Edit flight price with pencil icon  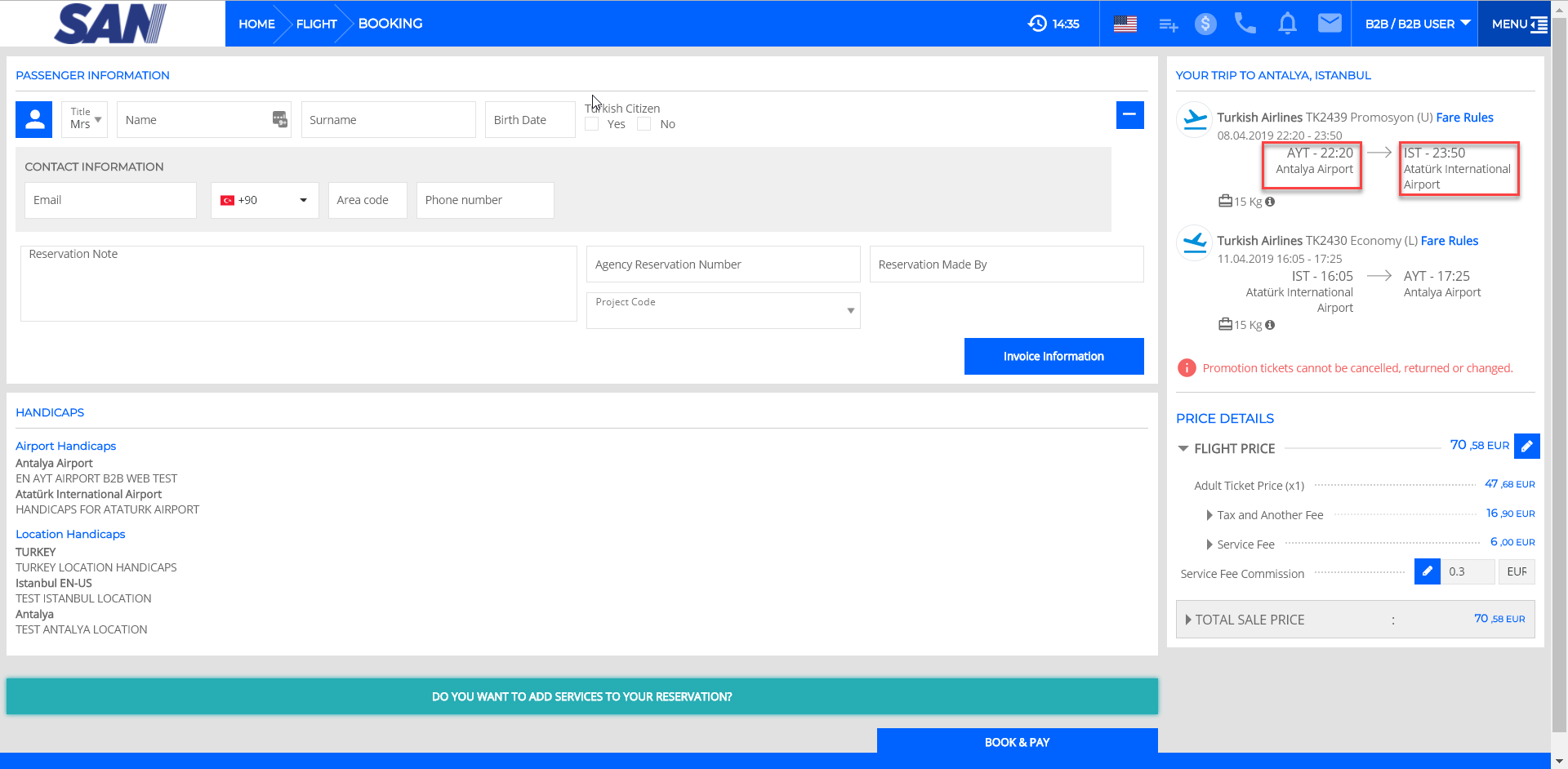point(1526,446)
